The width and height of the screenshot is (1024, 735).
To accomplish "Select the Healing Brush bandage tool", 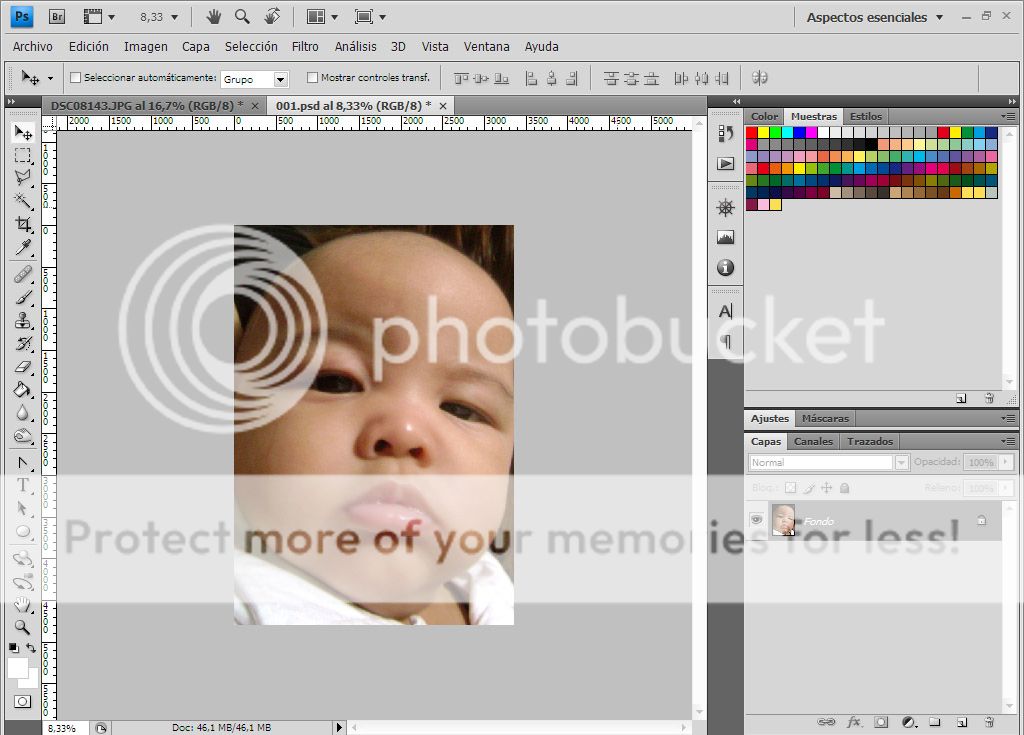I will (x=23, y=274).
